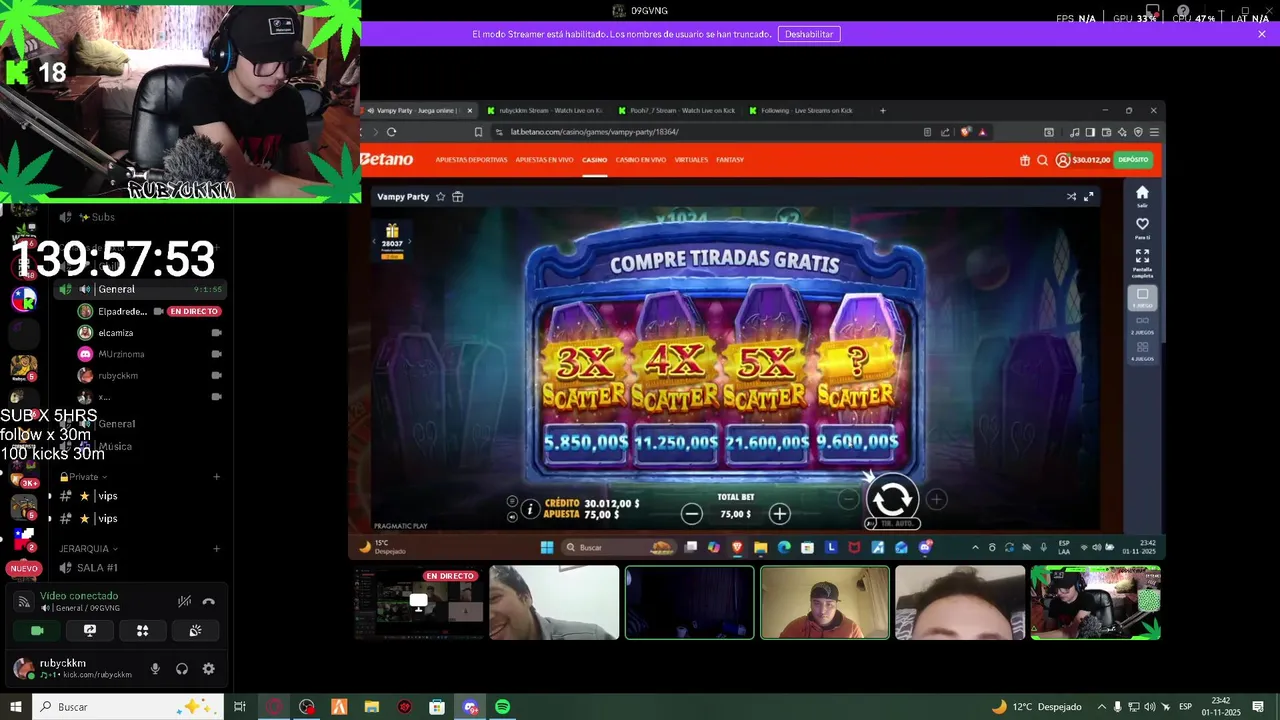Click the NUEVO server badge in sidebar
1280x720 pixels.
24,568
